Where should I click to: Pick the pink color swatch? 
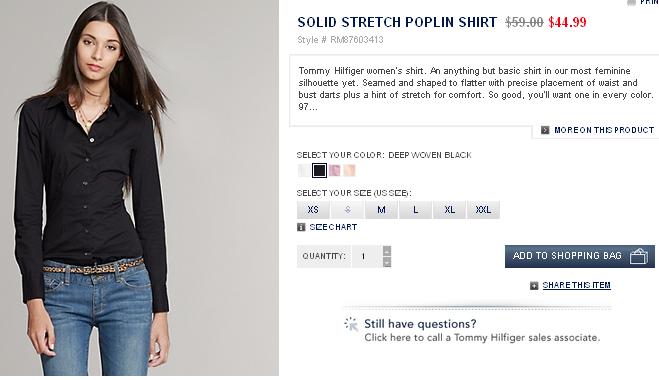click(x=334, y=170)
